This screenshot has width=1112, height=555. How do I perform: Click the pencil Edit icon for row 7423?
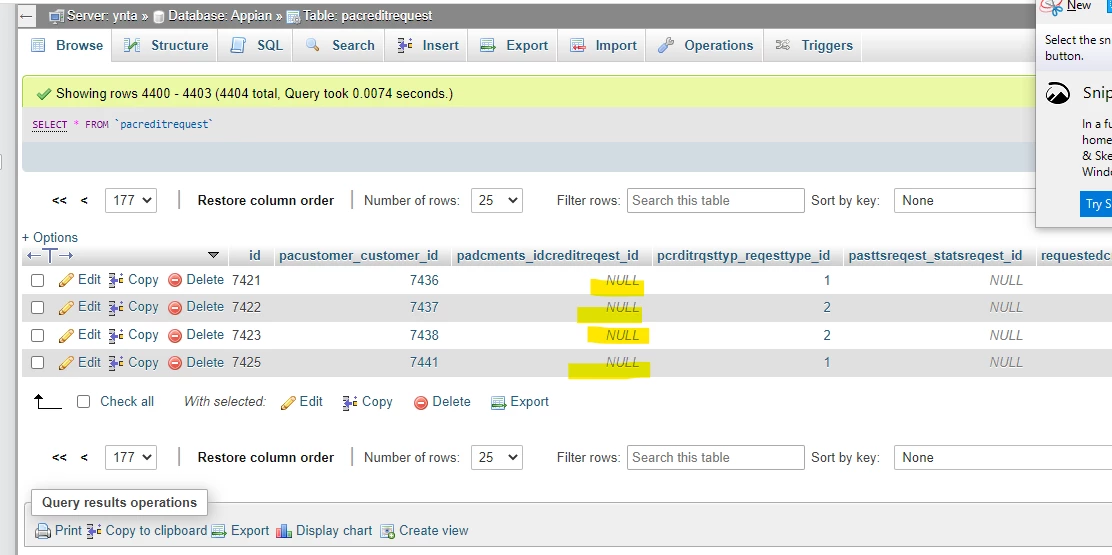[x=66, y=335]
